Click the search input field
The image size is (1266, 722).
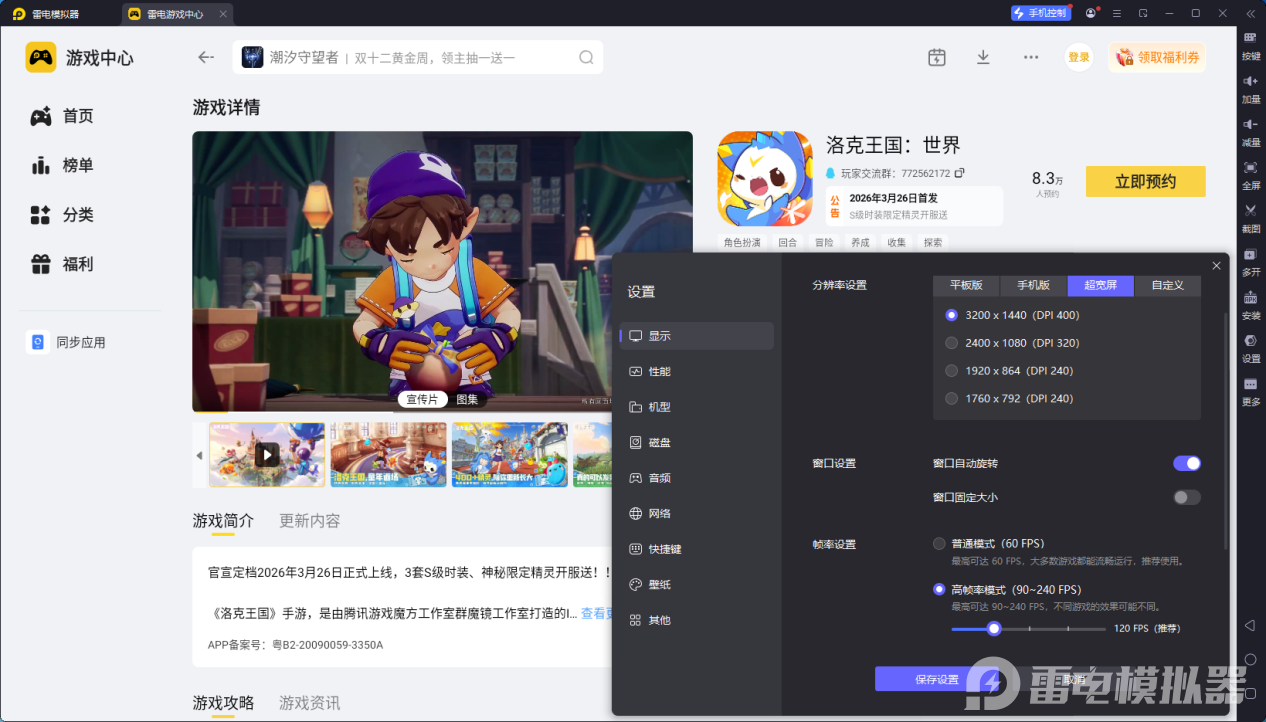[x=418, y=57]
